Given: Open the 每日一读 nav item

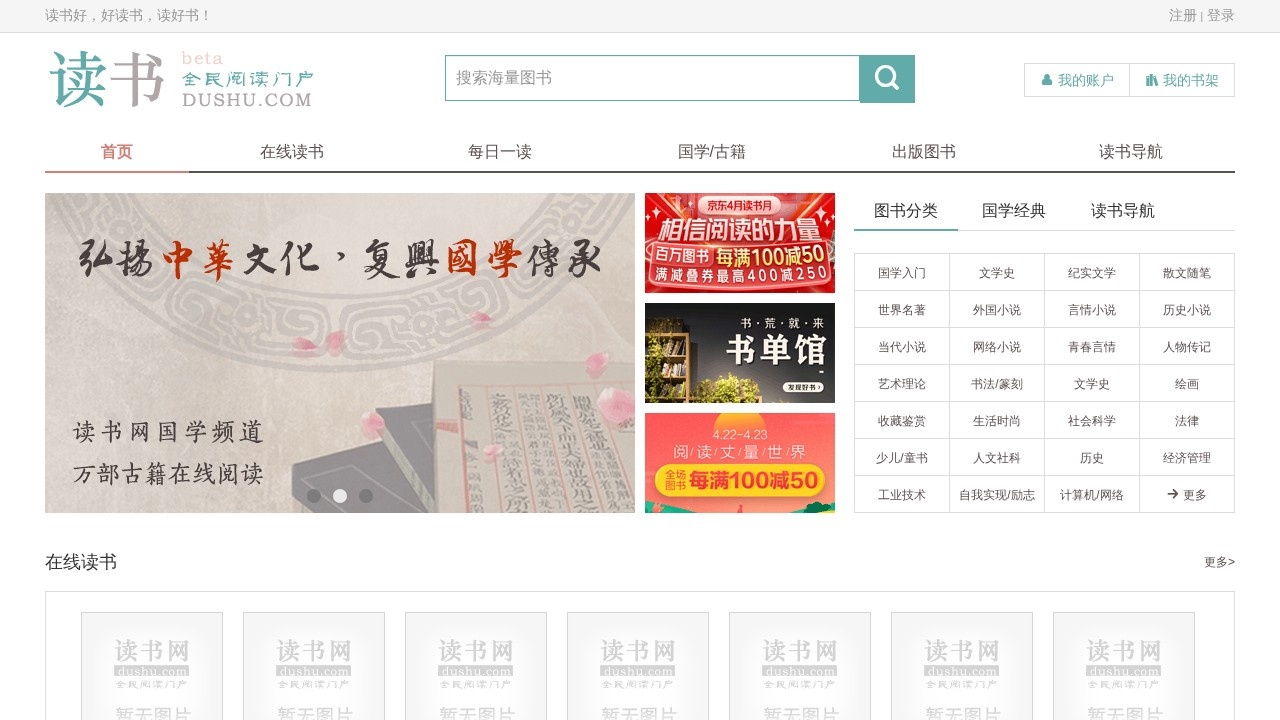Looking at the screenshot, I should click(x=500, y=152).
